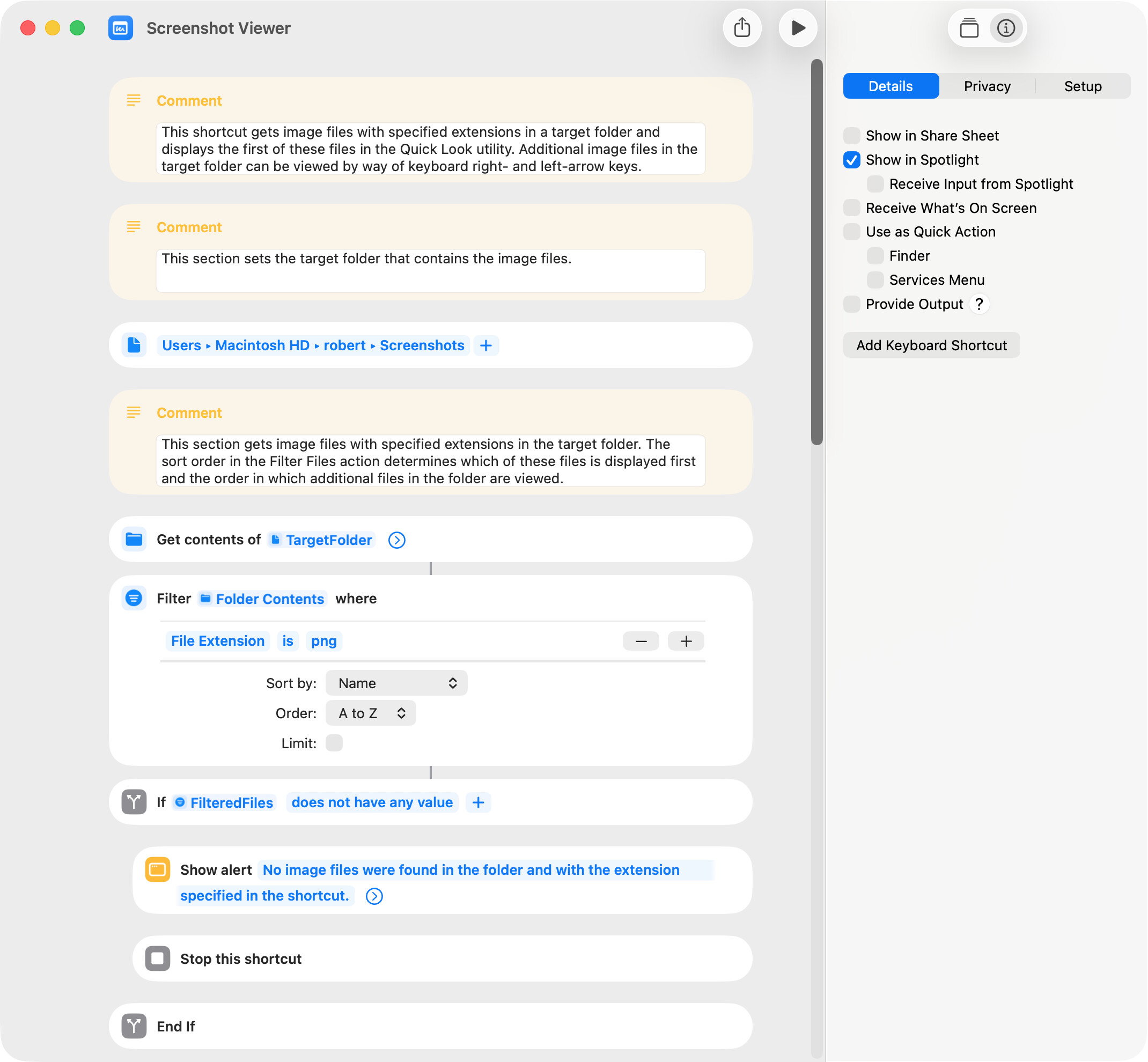
Task: Toggle the Limit checkbox in Filter
Action: pyautogui.click(x=334, y=743)
